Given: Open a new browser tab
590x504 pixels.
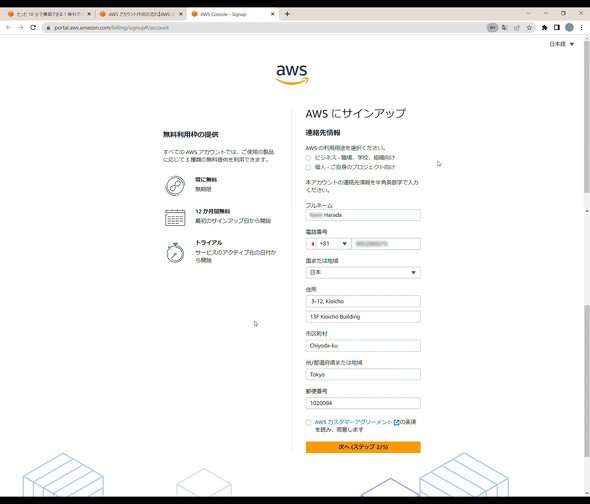Looking at the screenshot, I should coord(287,14).
